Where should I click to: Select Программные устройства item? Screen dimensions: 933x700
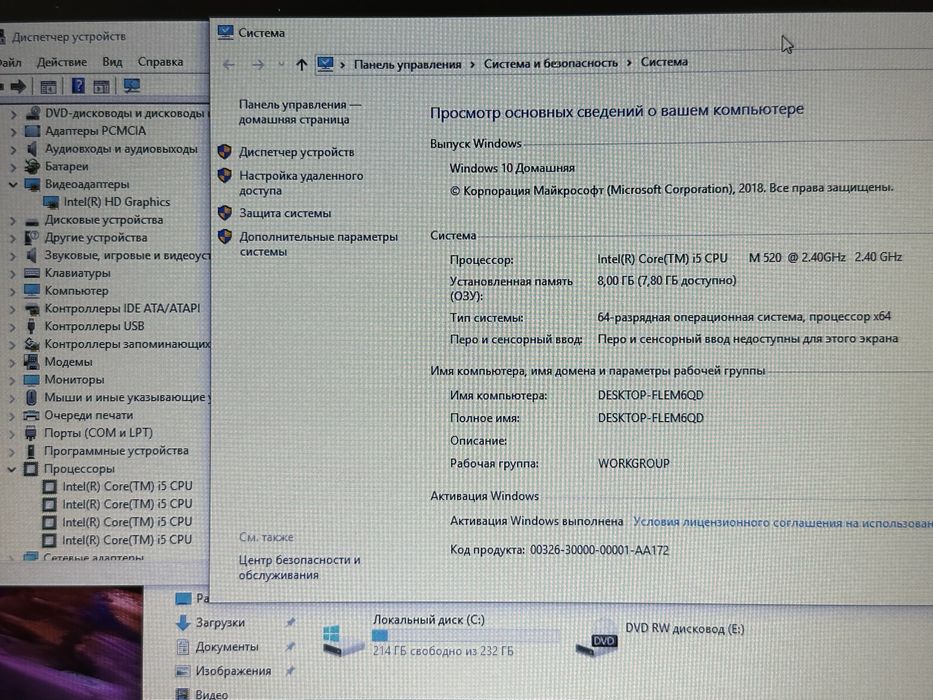pos(116,451)
